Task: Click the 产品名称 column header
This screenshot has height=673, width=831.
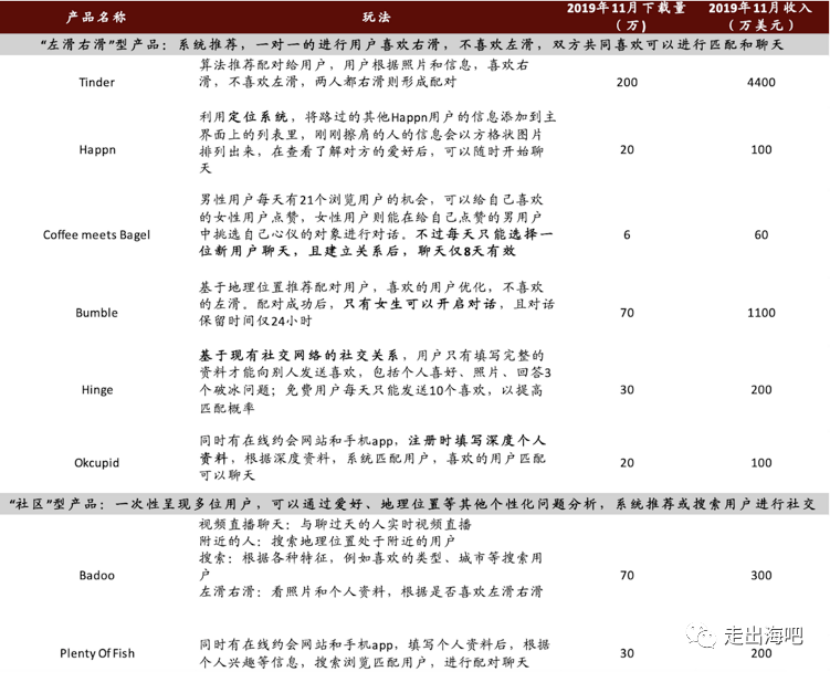Action: coord(96,17)
